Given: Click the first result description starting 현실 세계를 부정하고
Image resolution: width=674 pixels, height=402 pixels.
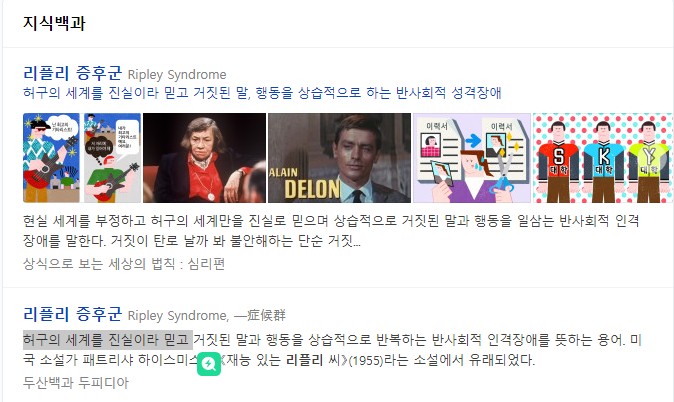Looking at the screenshot, I should [x=331, y=231].
